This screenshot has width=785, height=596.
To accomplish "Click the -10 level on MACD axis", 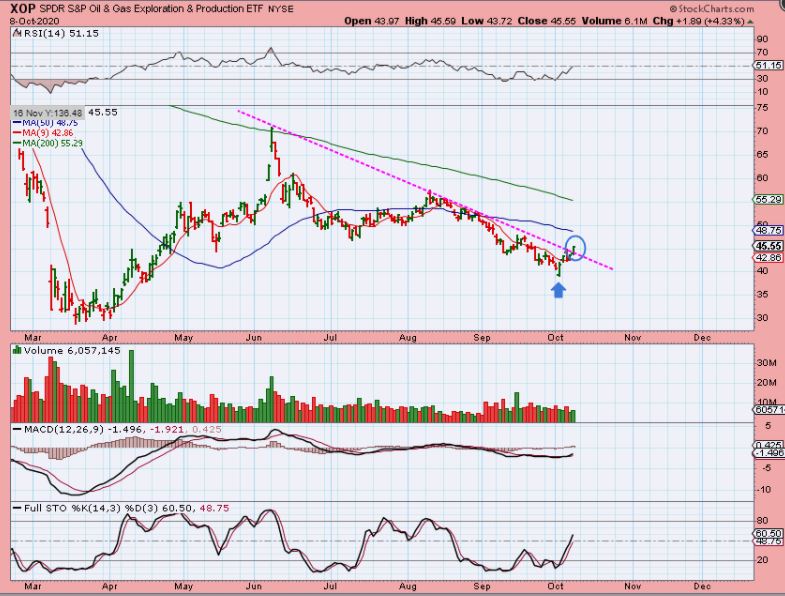I will [x=764, y=489].
